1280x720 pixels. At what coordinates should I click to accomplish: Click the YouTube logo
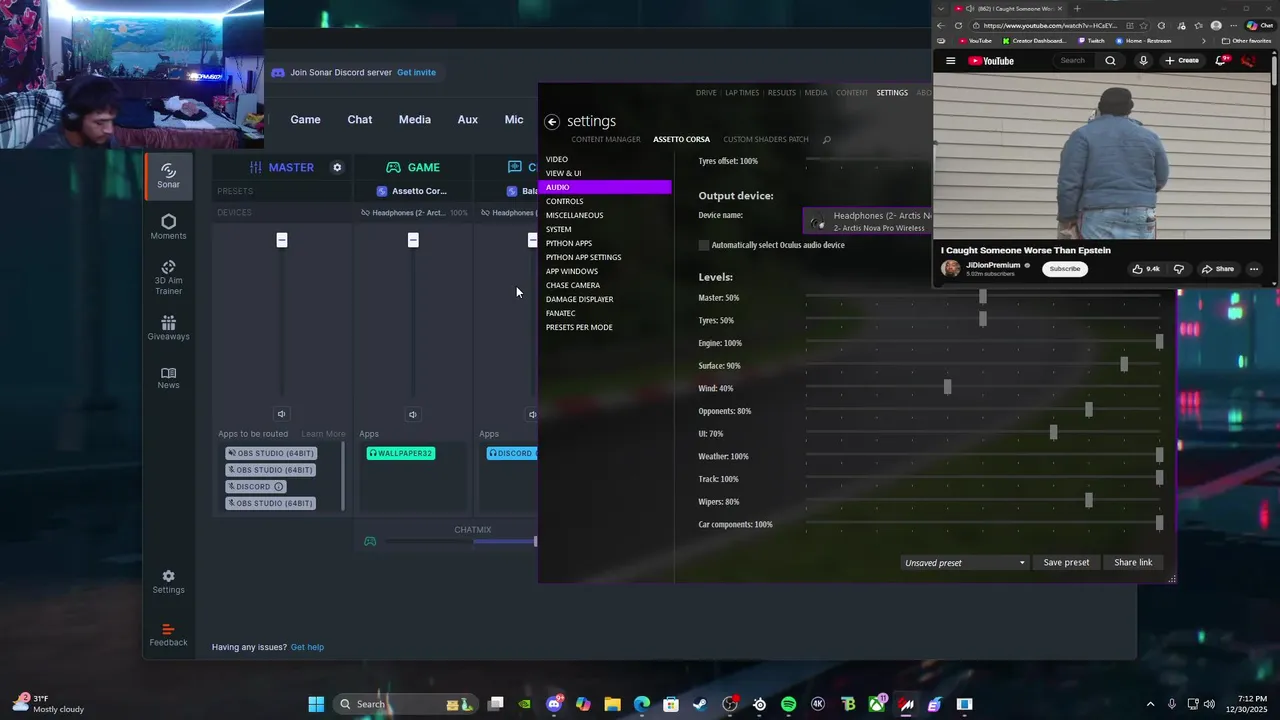(991, 61)
